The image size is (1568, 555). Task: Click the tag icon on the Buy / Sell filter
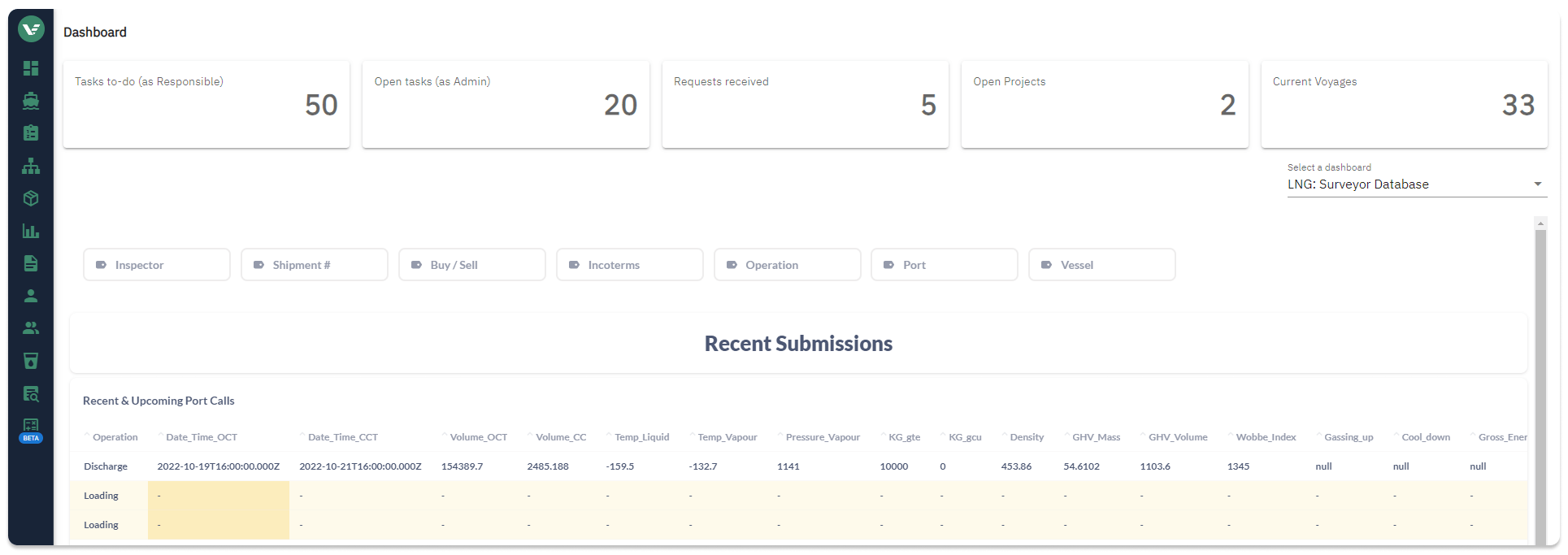coord(417,265)
